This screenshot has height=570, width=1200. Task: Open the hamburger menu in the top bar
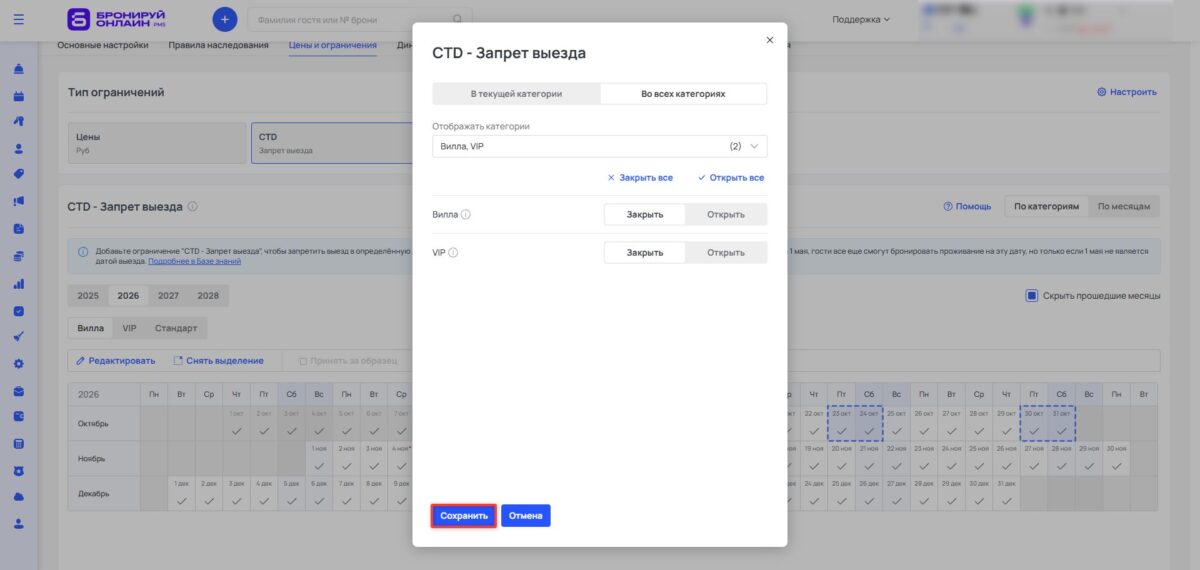[x=19, y=18]
